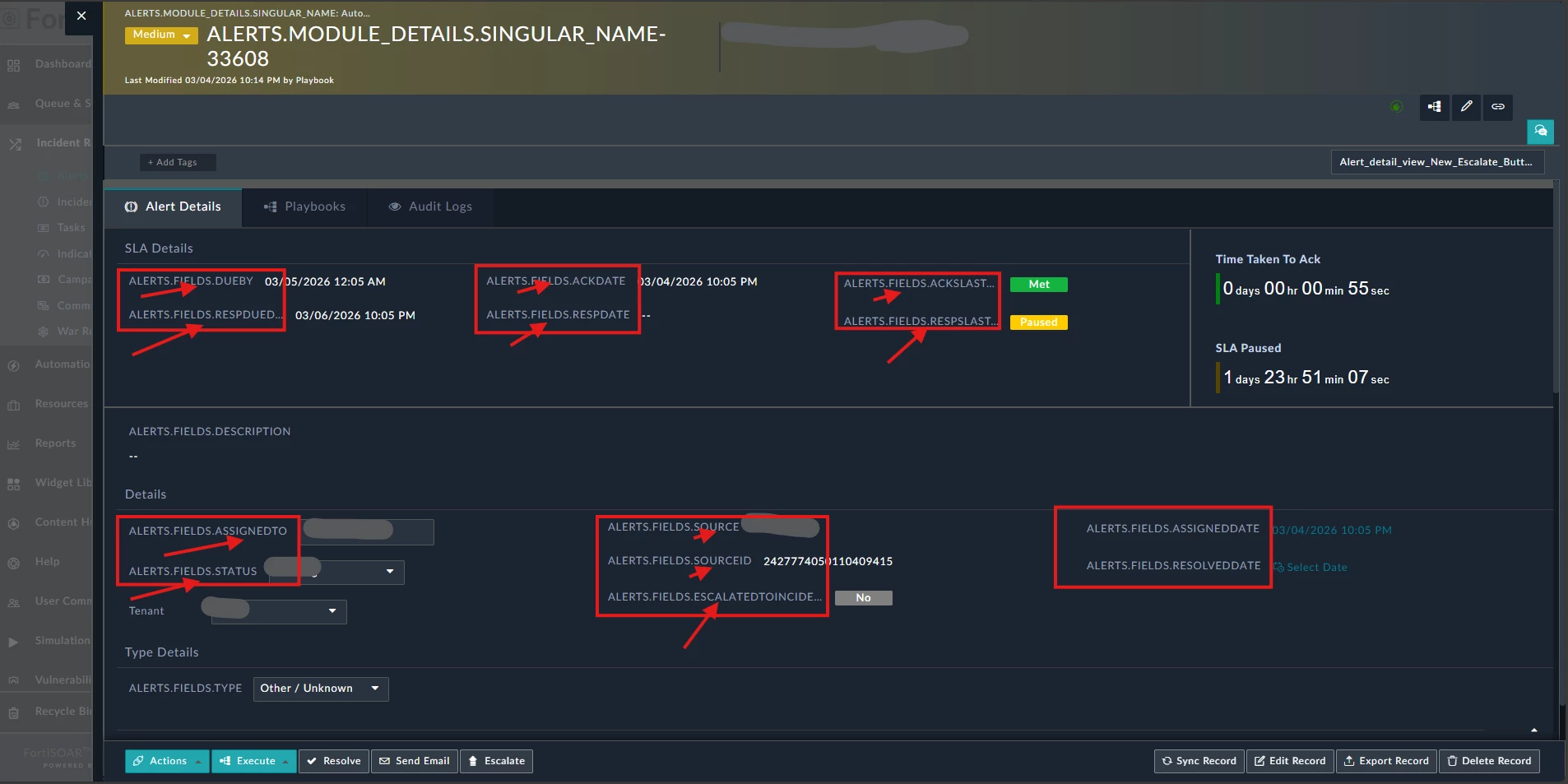Open Widget Library in the sidebar
The height and width of the screenshot is (784, 1568).
click(46, 483)
